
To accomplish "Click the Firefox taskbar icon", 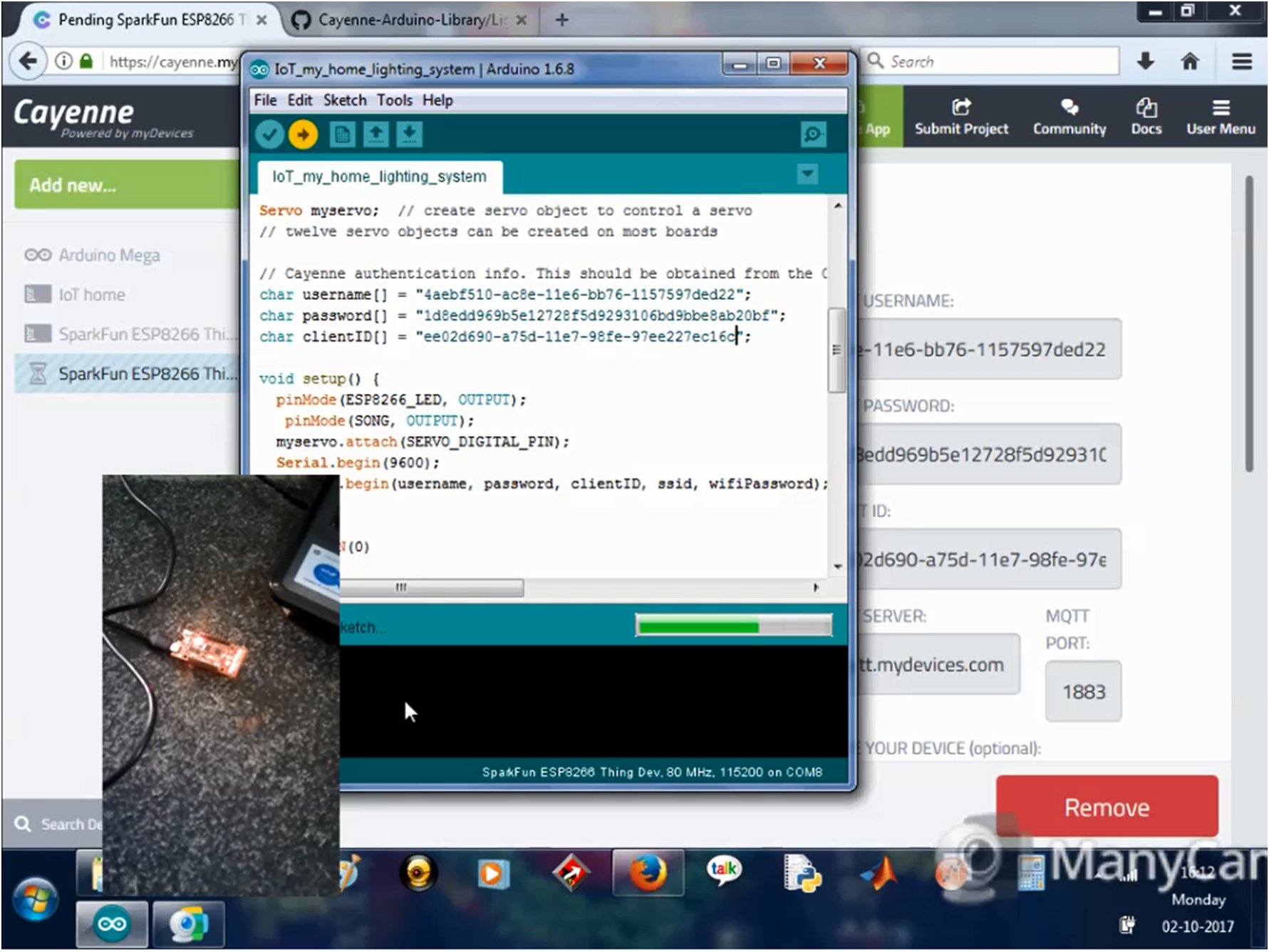I will point(647,873).
